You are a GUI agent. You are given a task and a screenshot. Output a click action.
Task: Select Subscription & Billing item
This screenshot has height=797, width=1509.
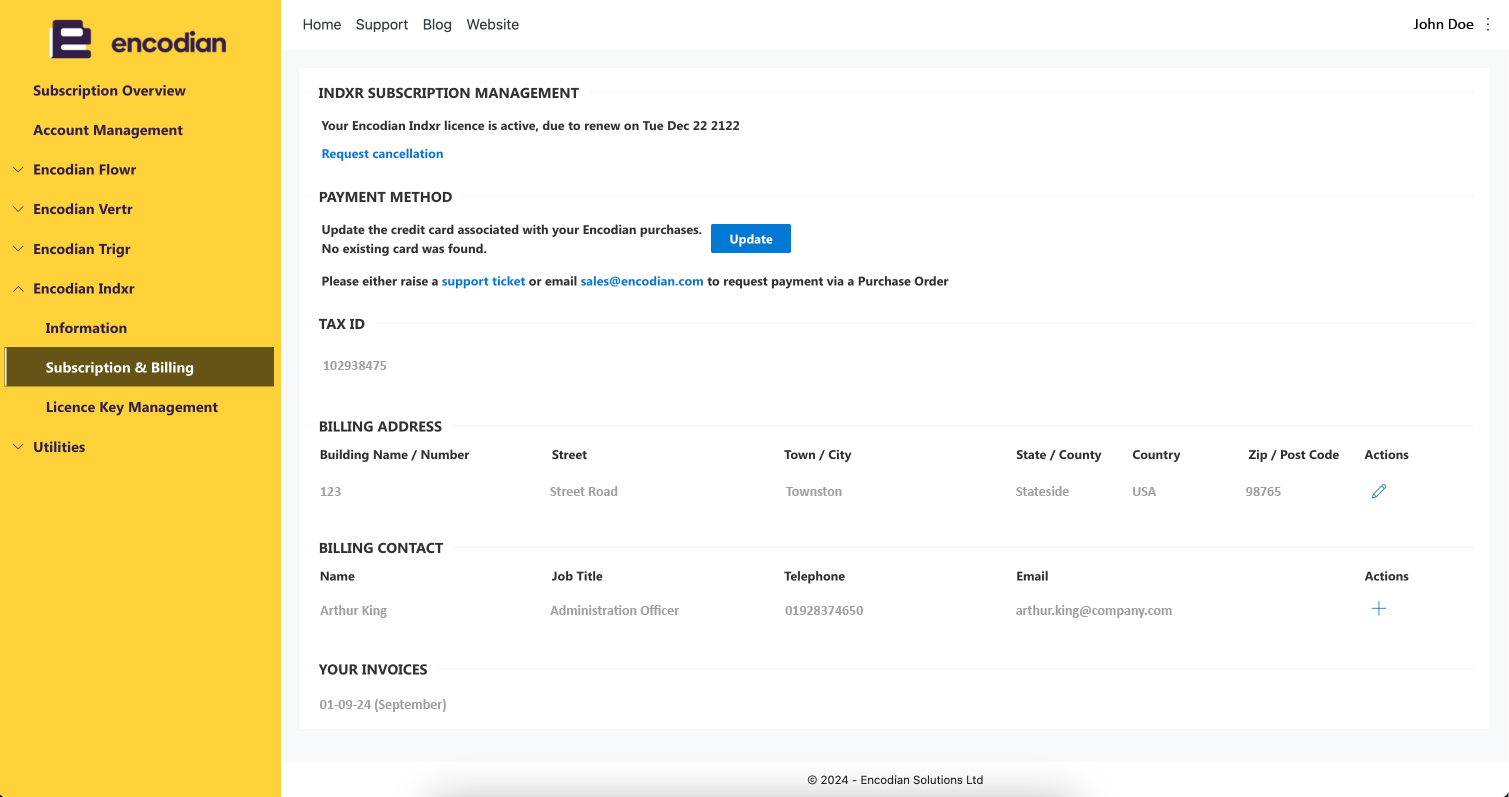click(x=139, y=367)
